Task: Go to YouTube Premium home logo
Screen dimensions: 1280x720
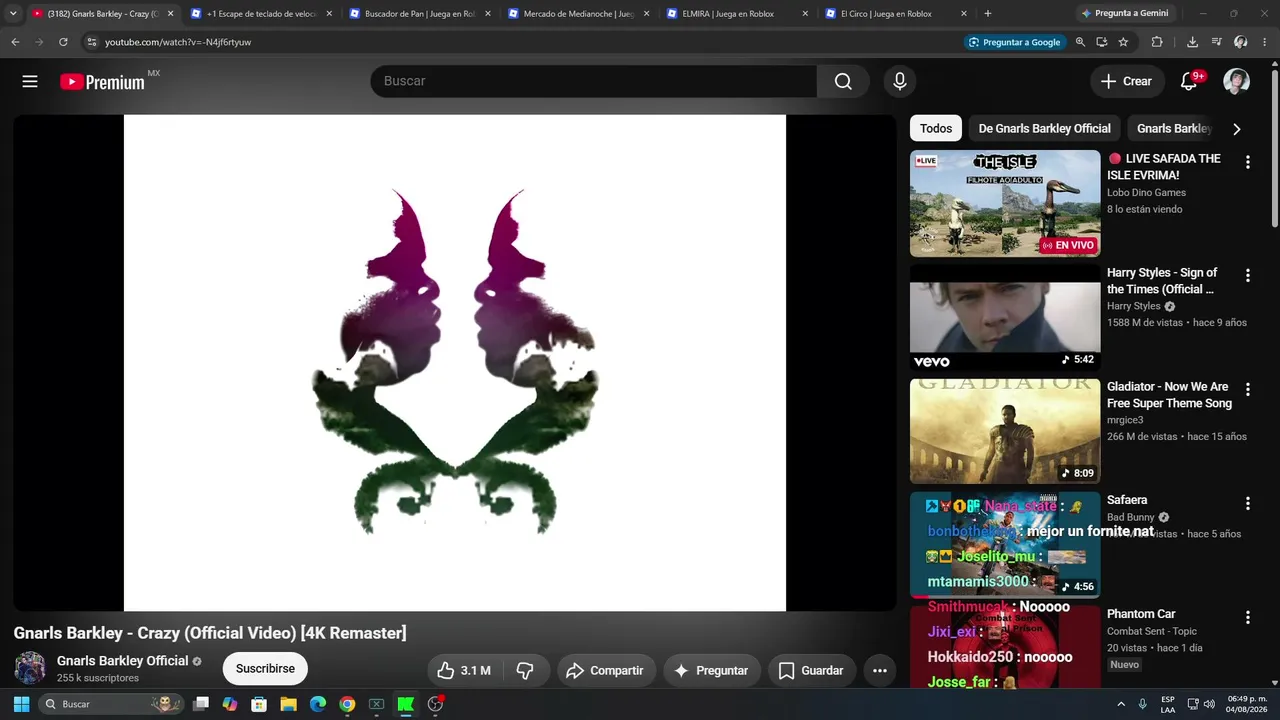Action: (x=103, y=82)
